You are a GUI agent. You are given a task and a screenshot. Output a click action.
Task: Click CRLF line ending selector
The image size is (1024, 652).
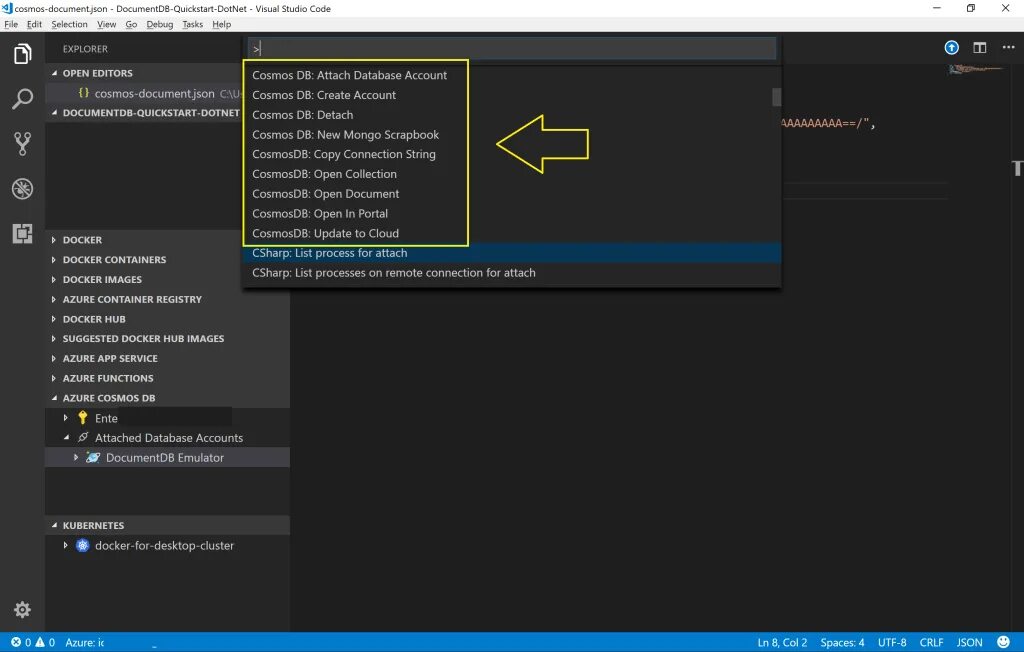pos(931,642)
